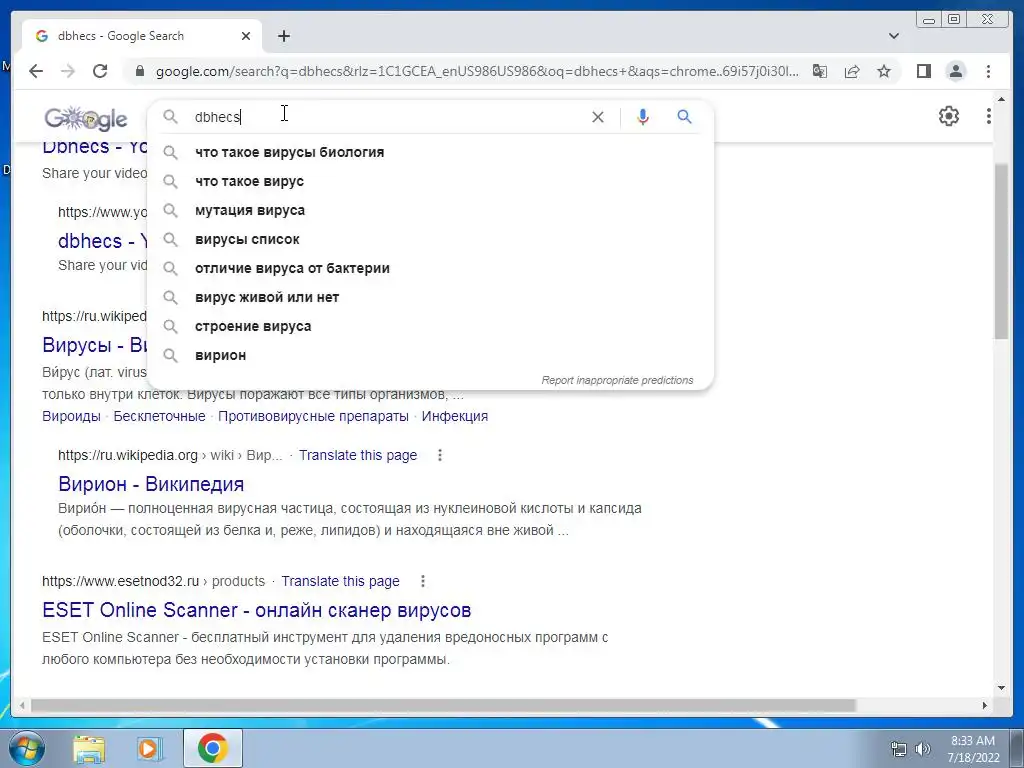Open the taskbar clock showing 8:33 AM
The image size is (1024, 768).
point(973,748)
